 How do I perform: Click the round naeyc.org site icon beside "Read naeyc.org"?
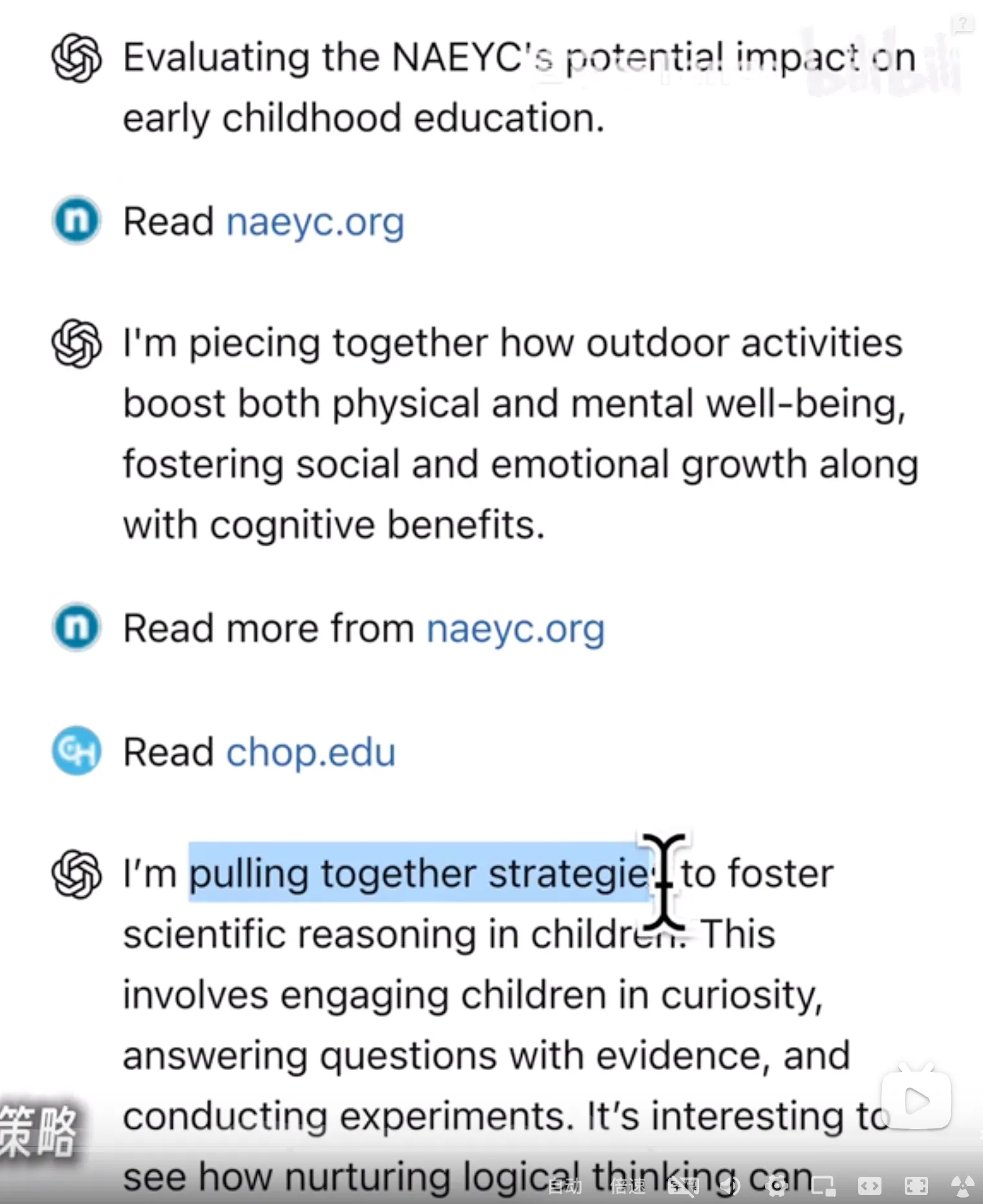point(76,220)
